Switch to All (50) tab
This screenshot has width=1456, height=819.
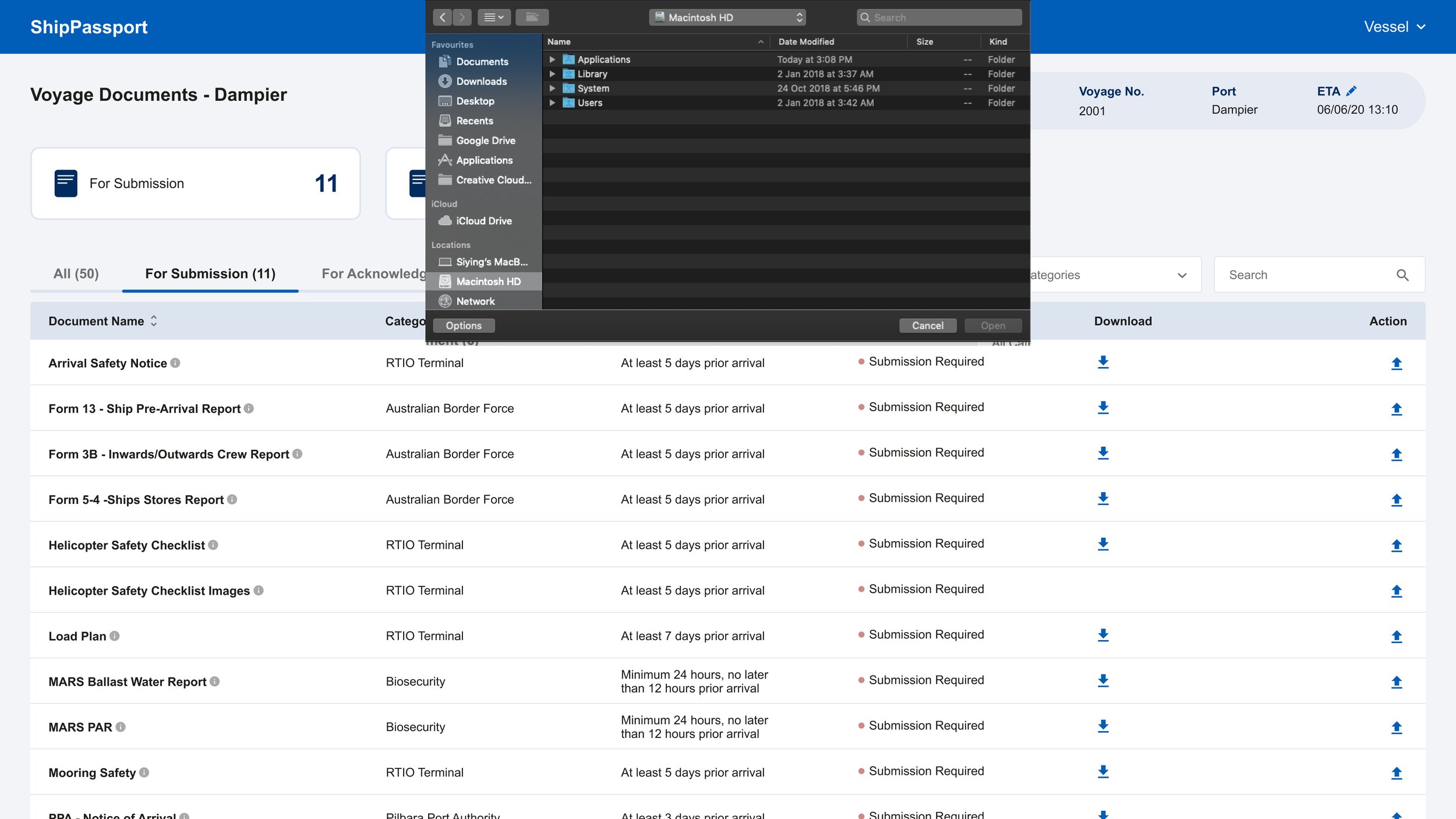point(76,274)
